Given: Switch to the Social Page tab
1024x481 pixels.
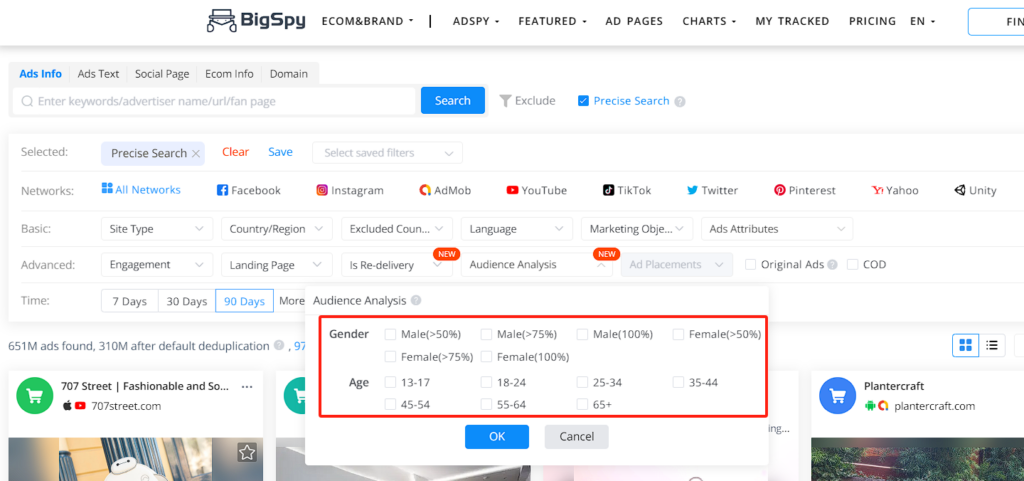Looking at the screenshot, I should 162,74.
